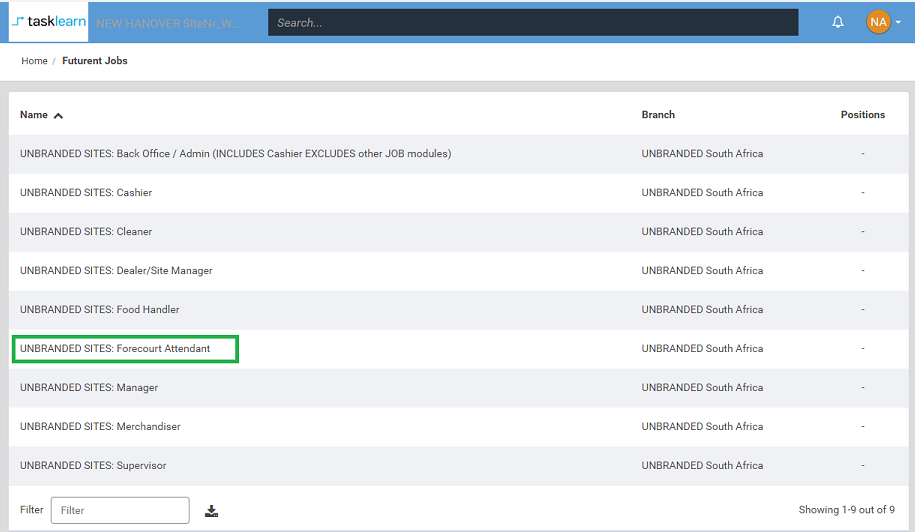
Task: Click the NEW HANOVER site name in header
Action: [x=168, y=23]
